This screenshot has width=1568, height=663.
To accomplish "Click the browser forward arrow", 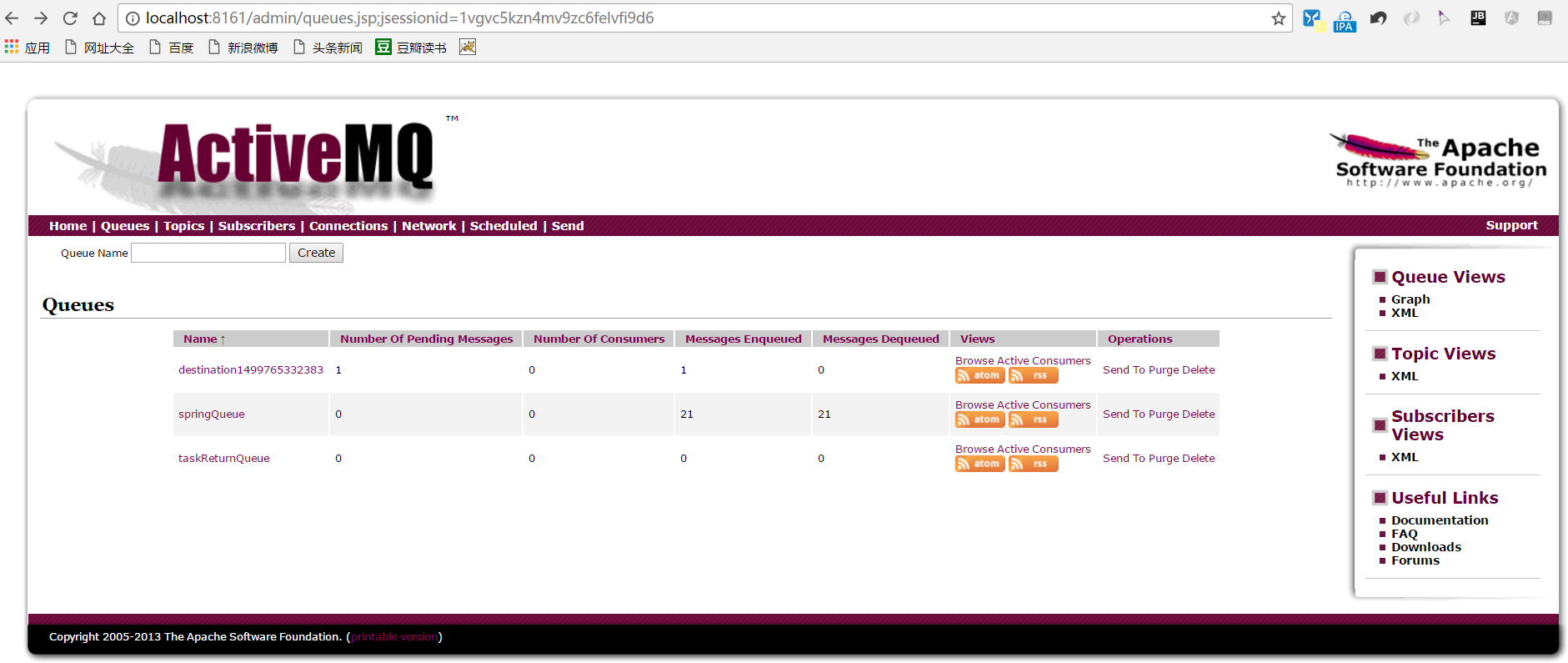I will 41,18.
